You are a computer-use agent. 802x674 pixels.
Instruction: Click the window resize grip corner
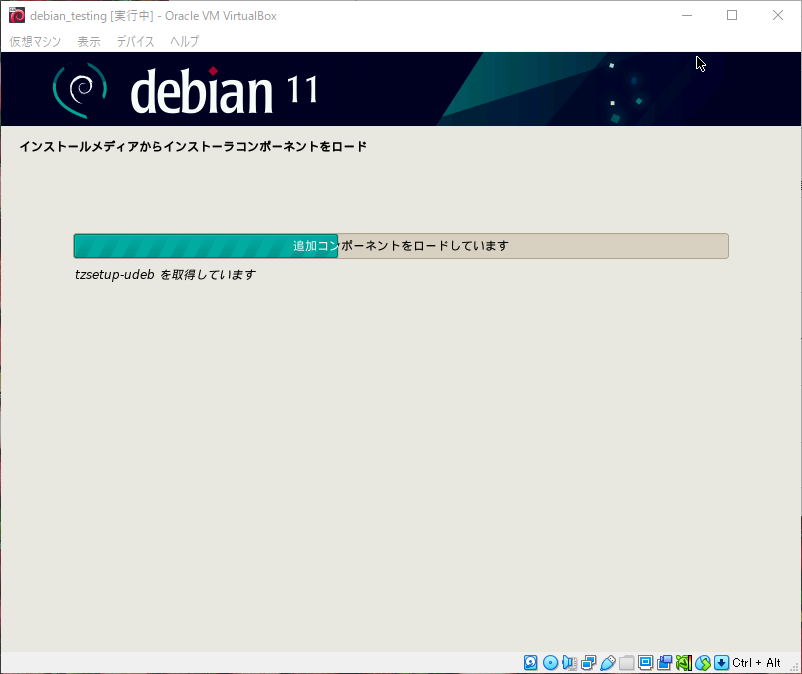tap(795, 667)
